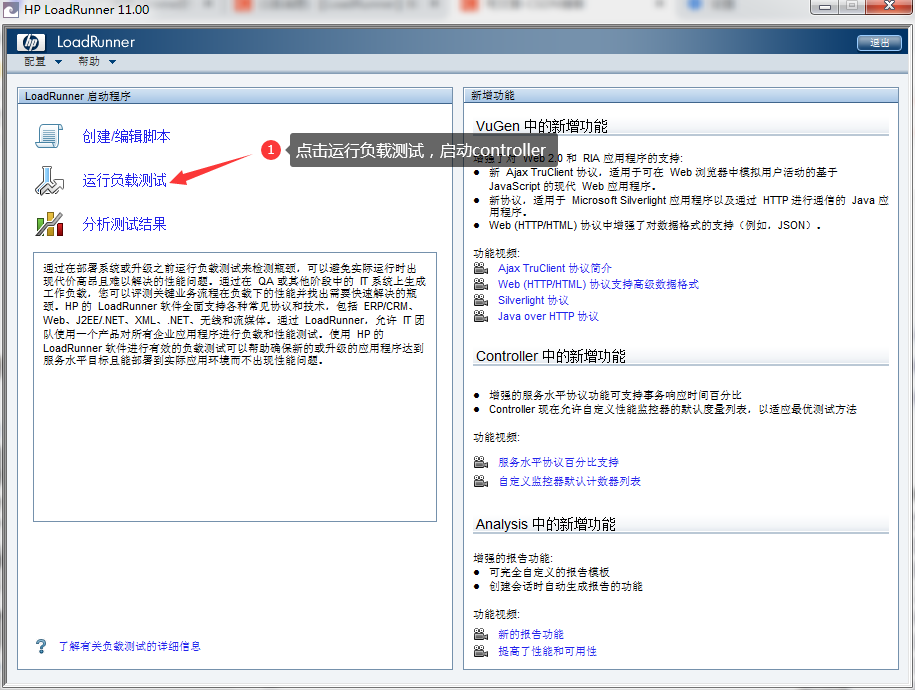
Task: Click video icon beside Ajax TruClient 协议简介
Action: tap(481, 269)
